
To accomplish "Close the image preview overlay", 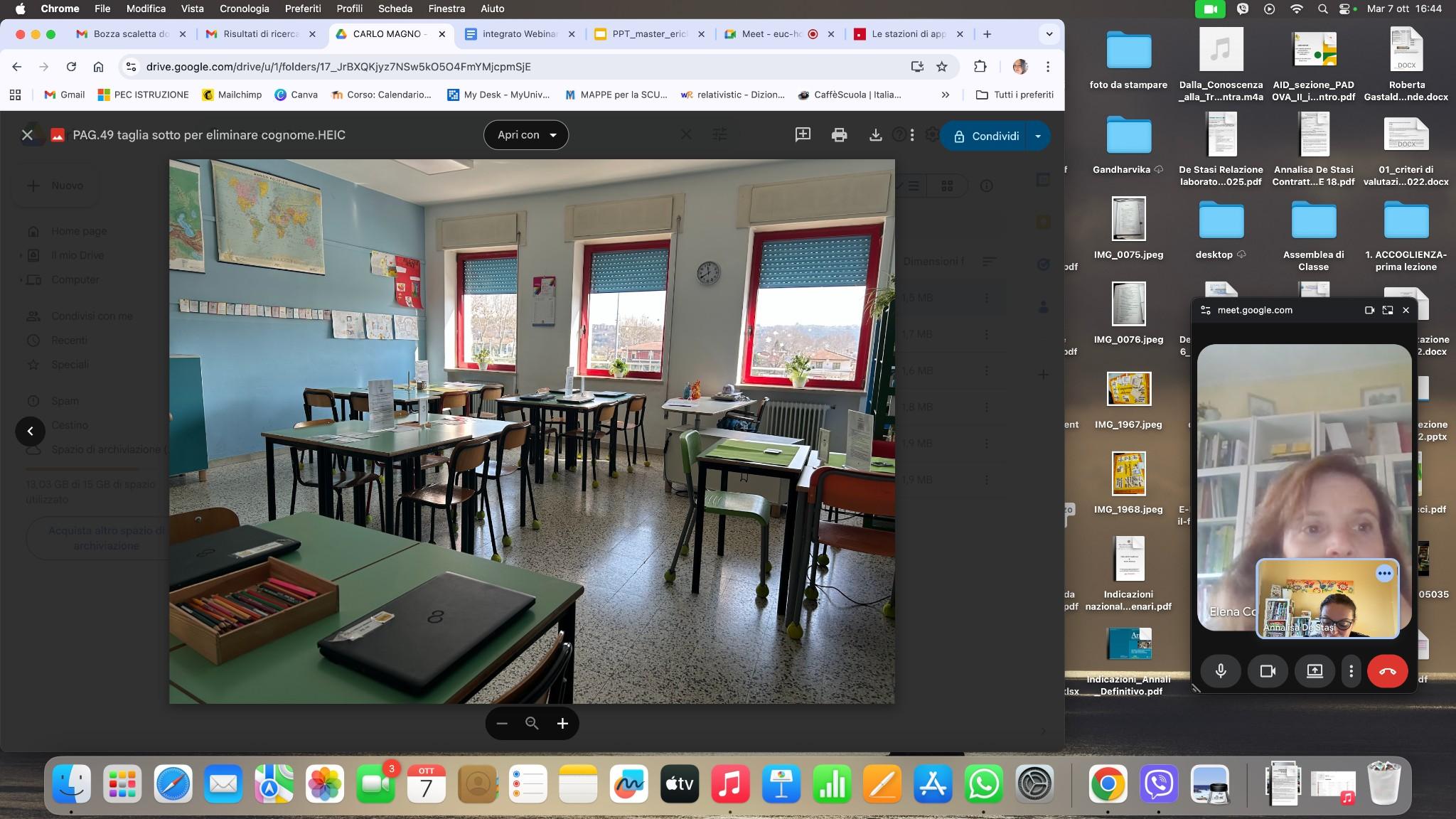I will click(x=28, y=135).
